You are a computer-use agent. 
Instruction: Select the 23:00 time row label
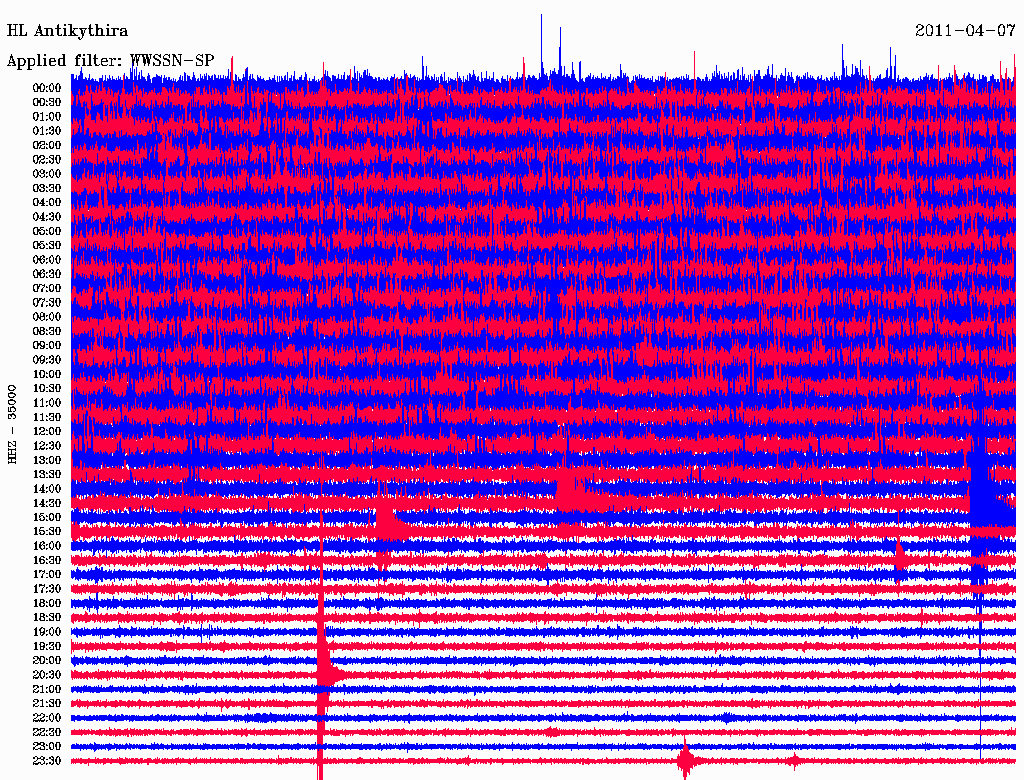coord(47,747)
